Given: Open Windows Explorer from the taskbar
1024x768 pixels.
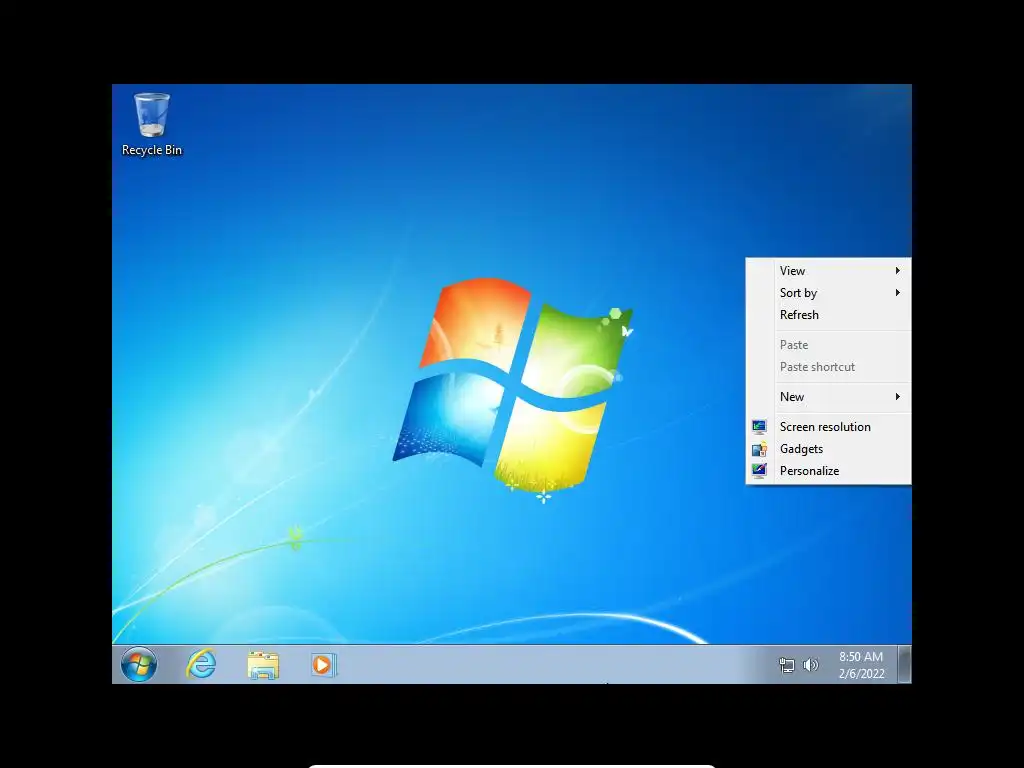Looking at the screenshot, I should (263, 665).
